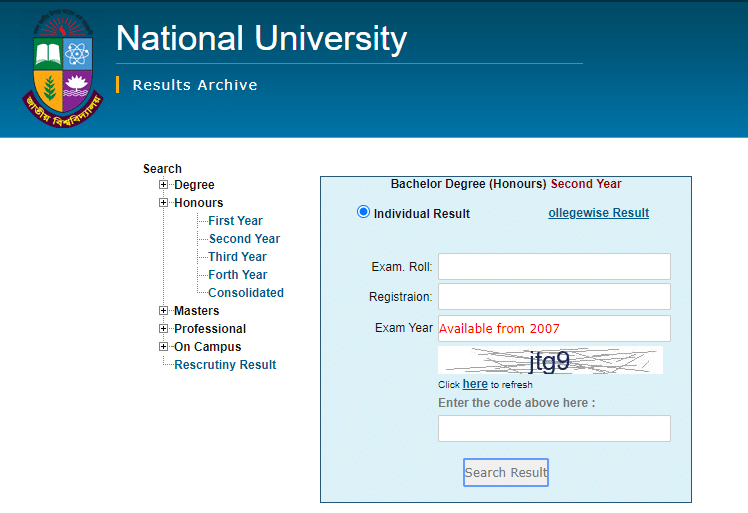Screen dimensions: 748x513
Task: Select the Degree category label
Action: coord(194,185)
